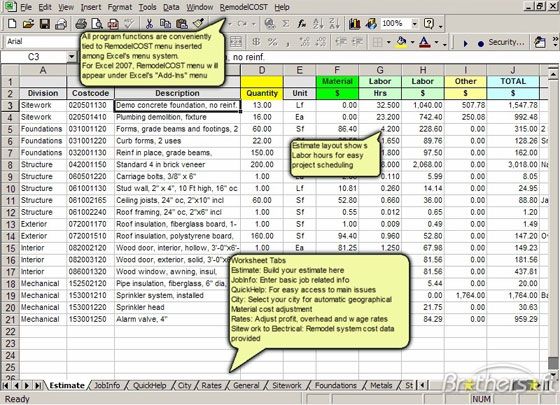Image resolution: width=560 pixels, height=405 pixels.
Task: Apply Percent style icon
Action: [x=272, y=42]
